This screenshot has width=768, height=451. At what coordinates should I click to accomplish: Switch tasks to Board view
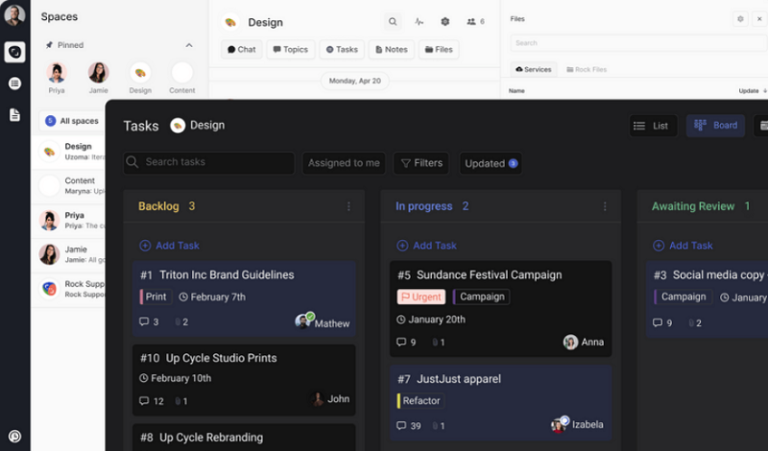click(x=715, y=126)
